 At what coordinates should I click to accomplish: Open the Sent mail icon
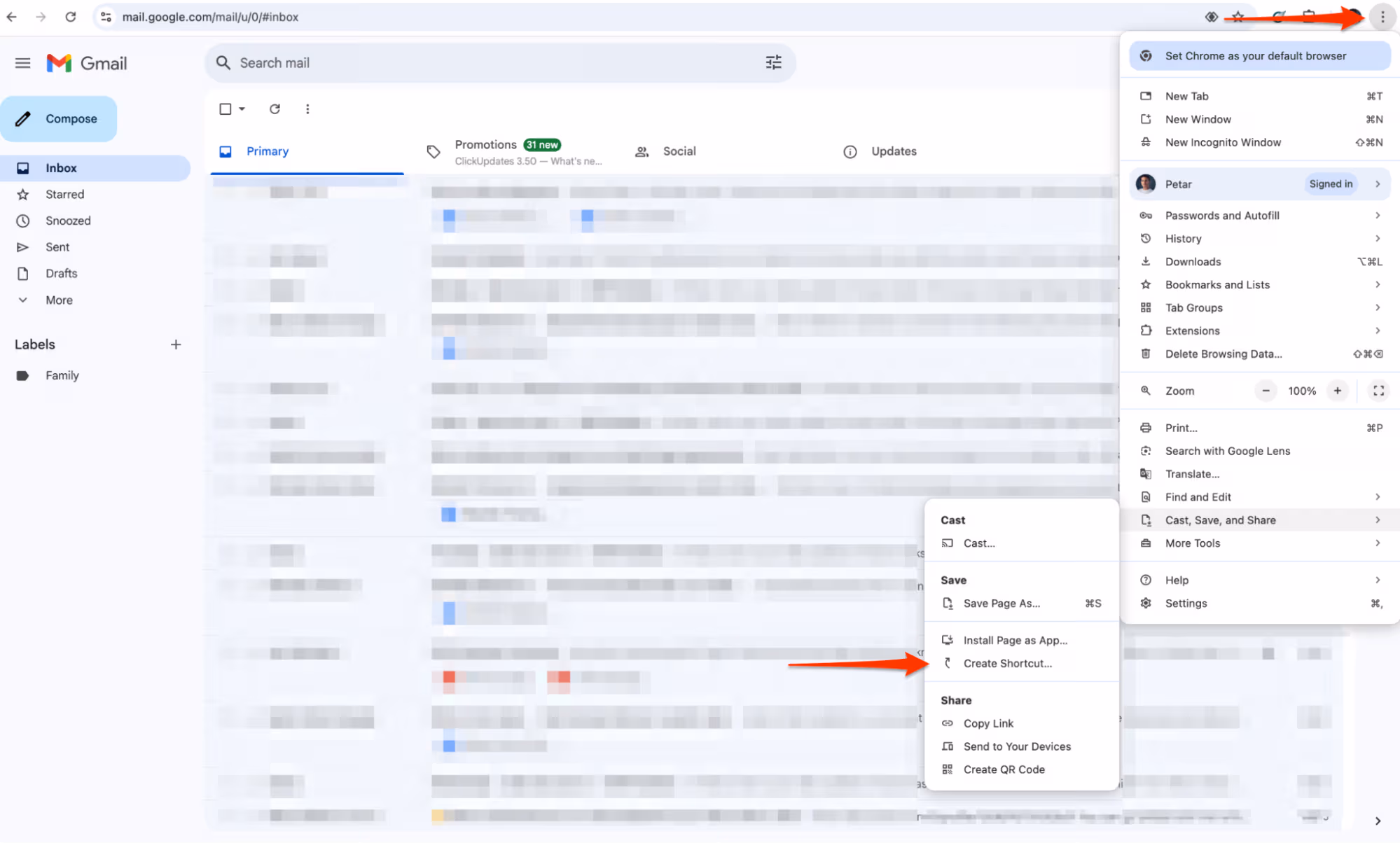point(23,246)
